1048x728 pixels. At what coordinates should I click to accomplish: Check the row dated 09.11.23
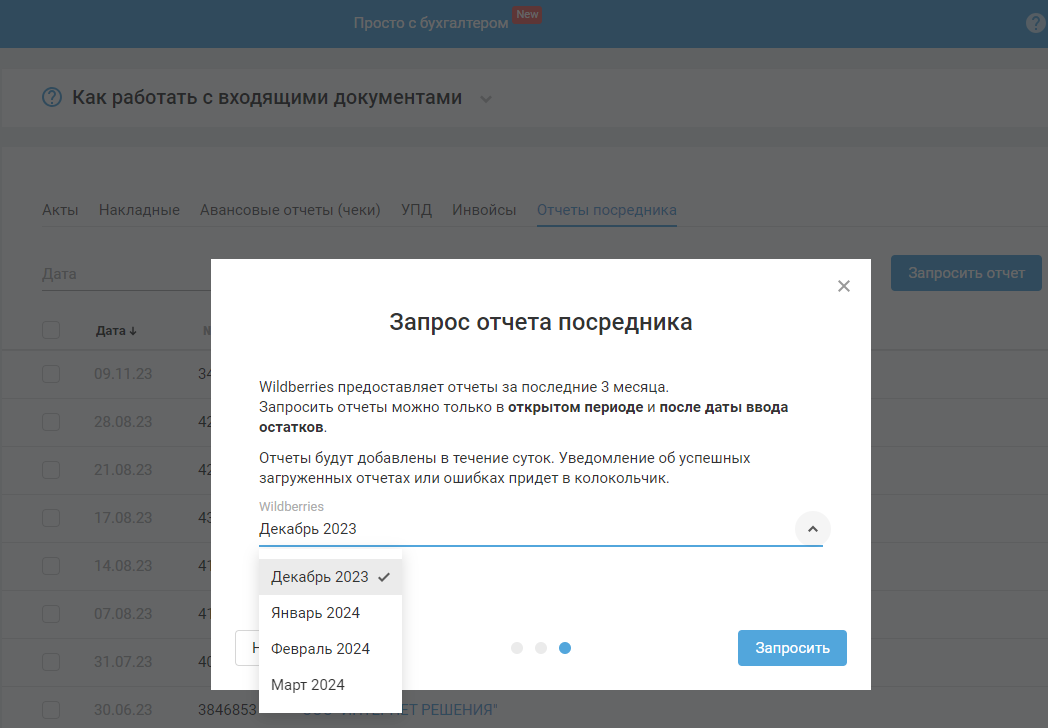pos(51,374)
